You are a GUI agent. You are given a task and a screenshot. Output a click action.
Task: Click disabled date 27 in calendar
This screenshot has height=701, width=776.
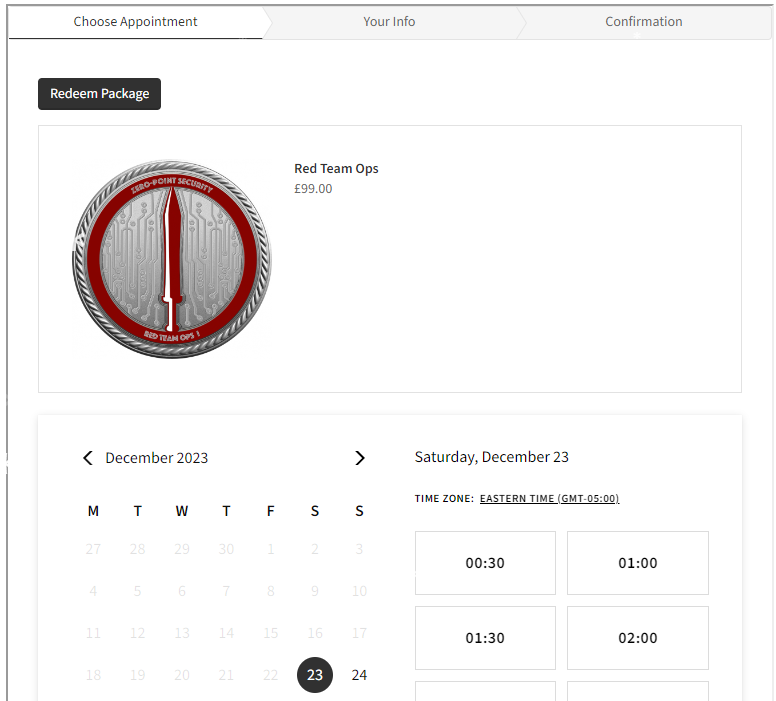coord(93,549)
